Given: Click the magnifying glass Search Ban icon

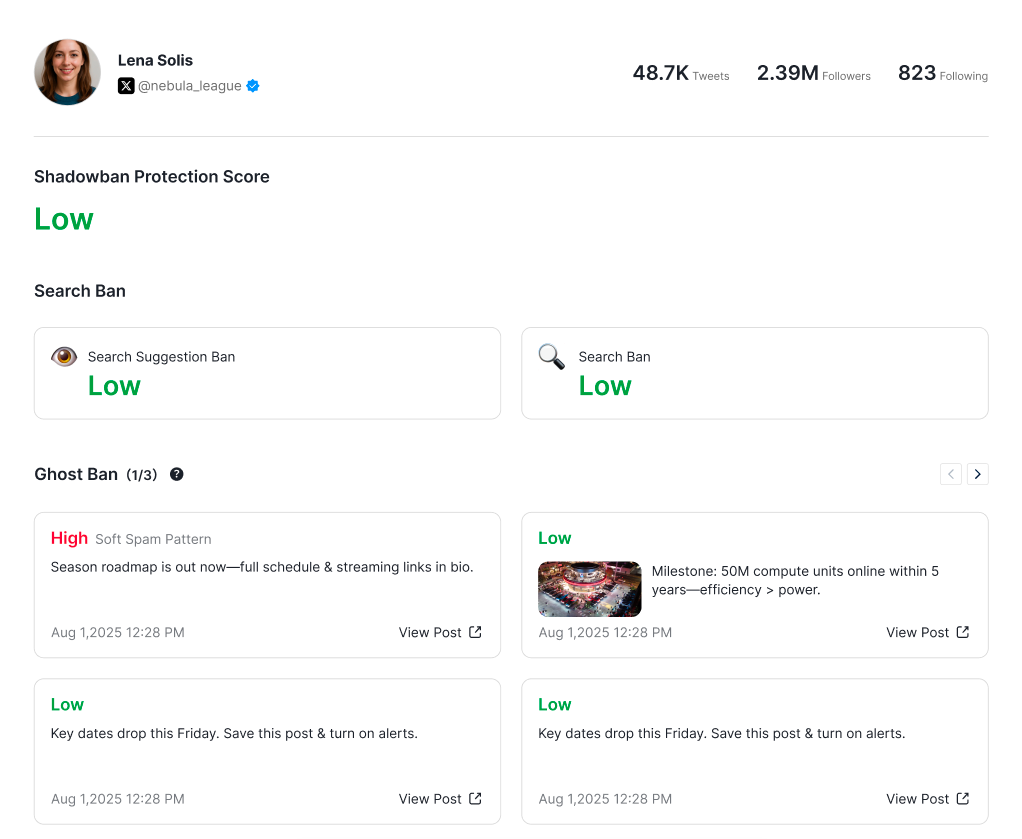Looking at the screenshot, I should pos(551,357).
